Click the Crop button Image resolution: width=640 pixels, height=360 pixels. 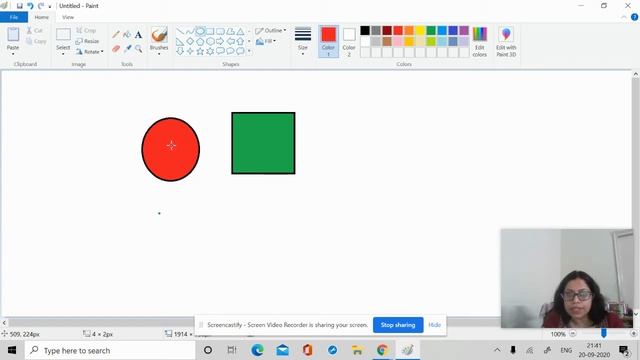point(86,31)
